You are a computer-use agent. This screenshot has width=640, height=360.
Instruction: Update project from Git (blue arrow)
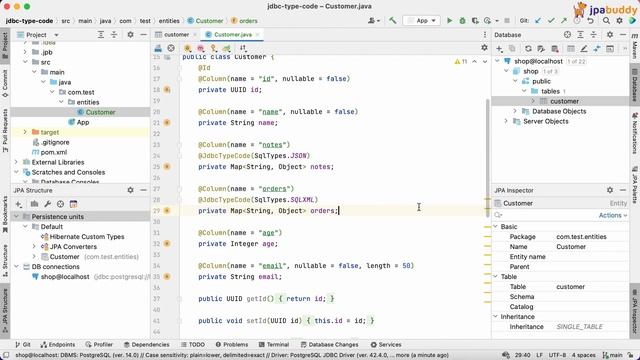point(538,20)
